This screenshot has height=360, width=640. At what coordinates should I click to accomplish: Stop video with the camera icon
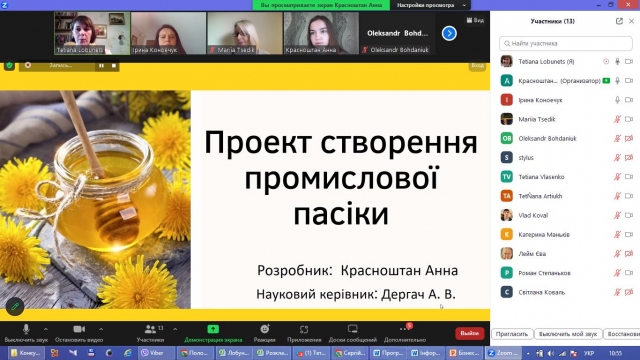[79, 329]
